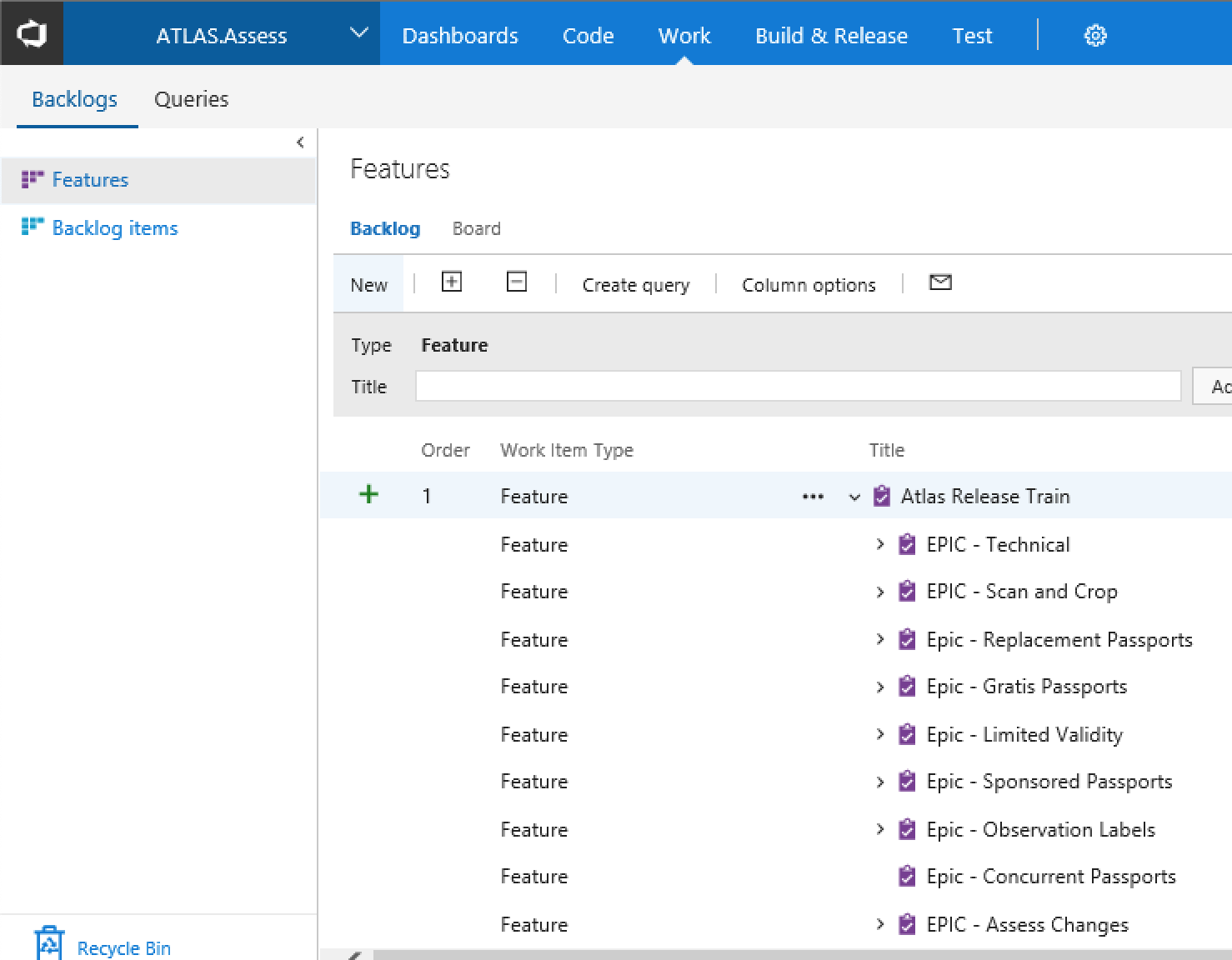The width and height of the screenshot is (1232, 960).
Task: Click the Features backlog level icon
Action: pyautogui.click(x=33, y=179)
